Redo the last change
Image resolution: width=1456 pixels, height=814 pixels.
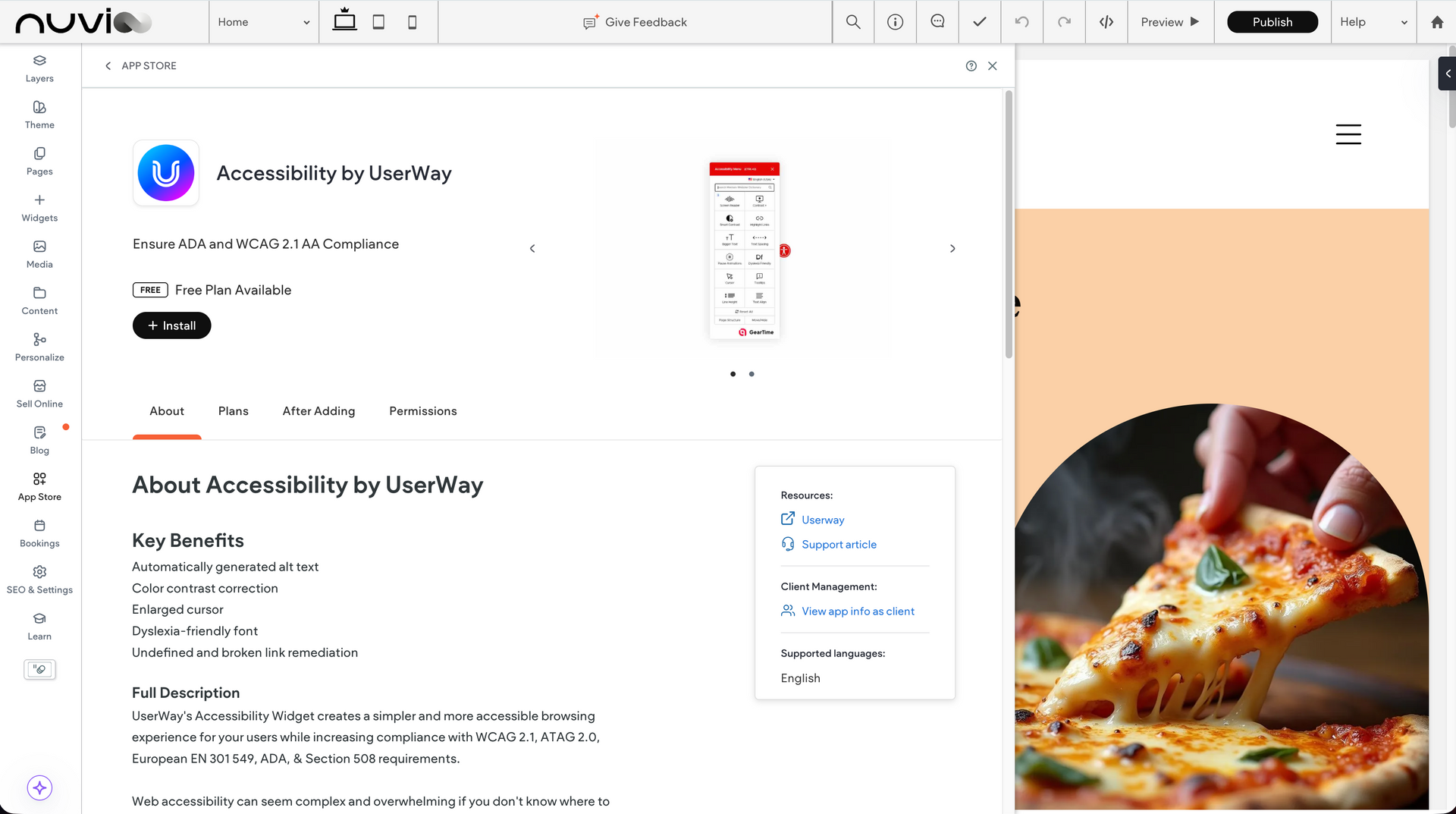coord(1064,22)
